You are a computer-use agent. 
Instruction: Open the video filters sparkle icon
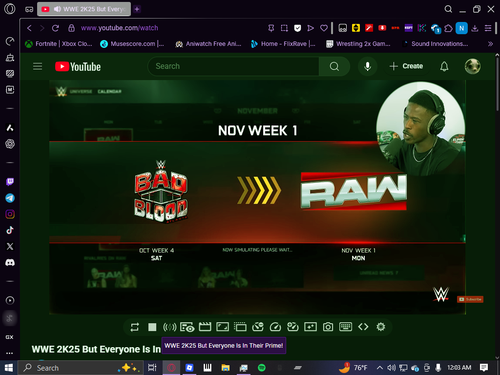[310, 327]
